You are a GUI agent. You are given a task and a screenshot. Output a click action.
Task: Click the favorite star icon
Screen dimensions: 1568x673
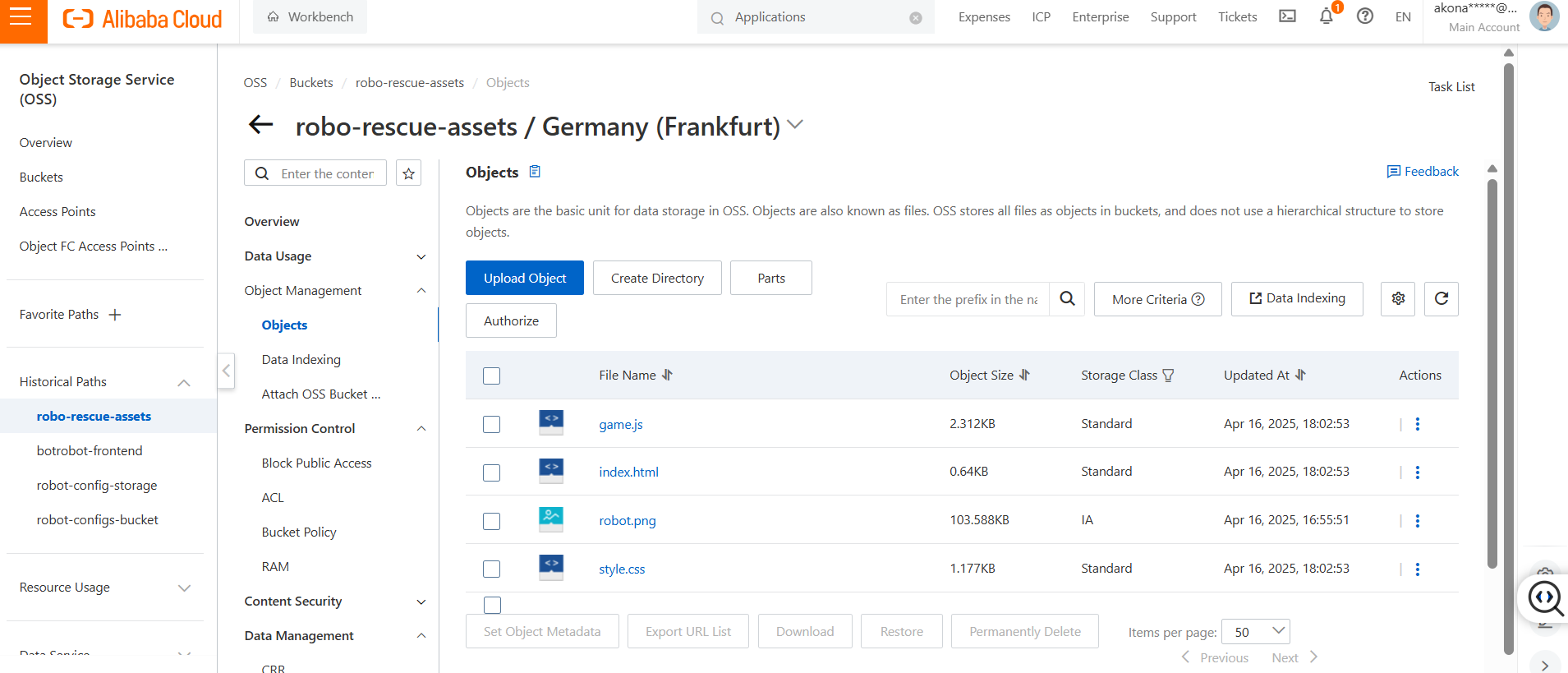408,173
